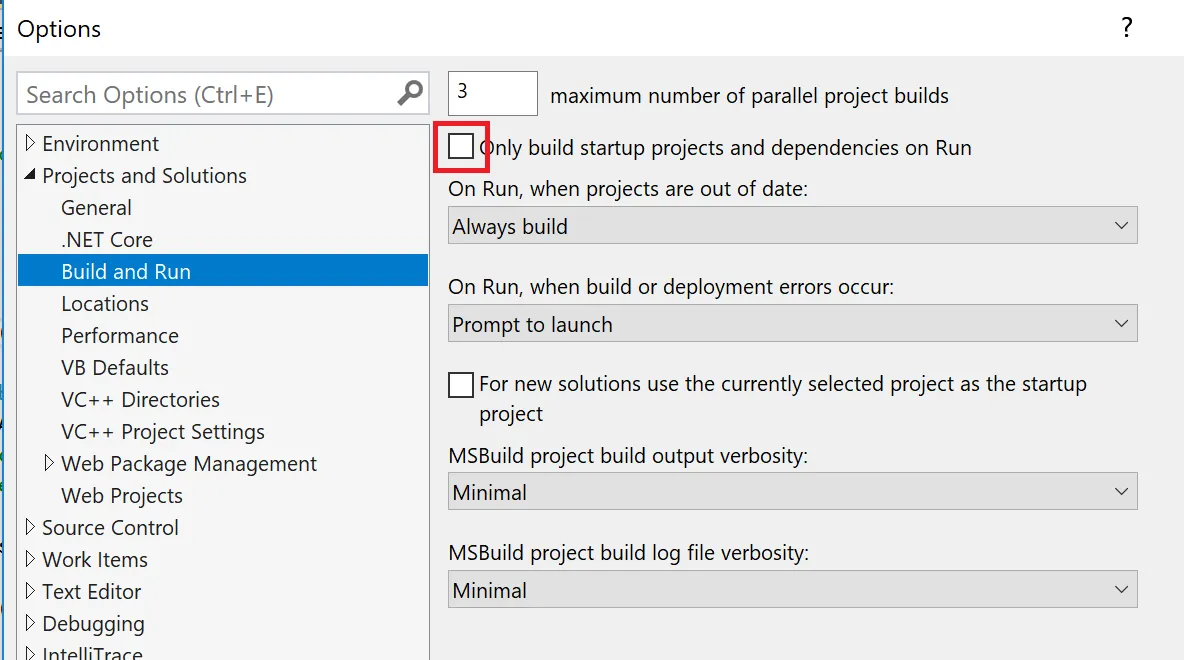Collapse the Projects and Solutions node
The image size is (1184, 660).
30,176
